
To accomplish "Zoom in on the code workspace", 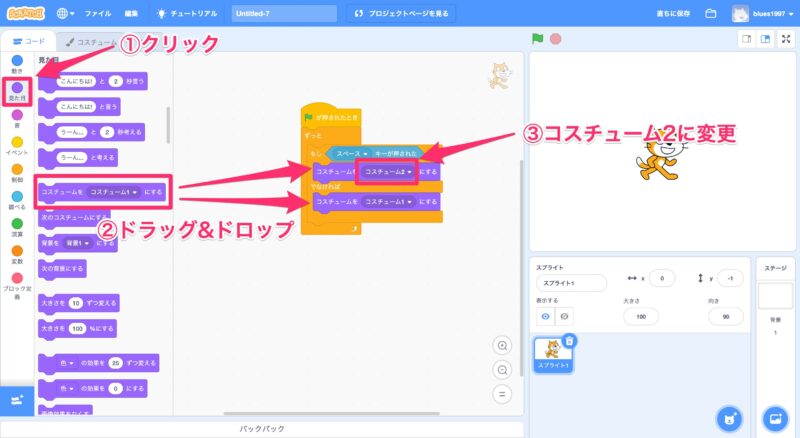I will click(x=503, y=345).
